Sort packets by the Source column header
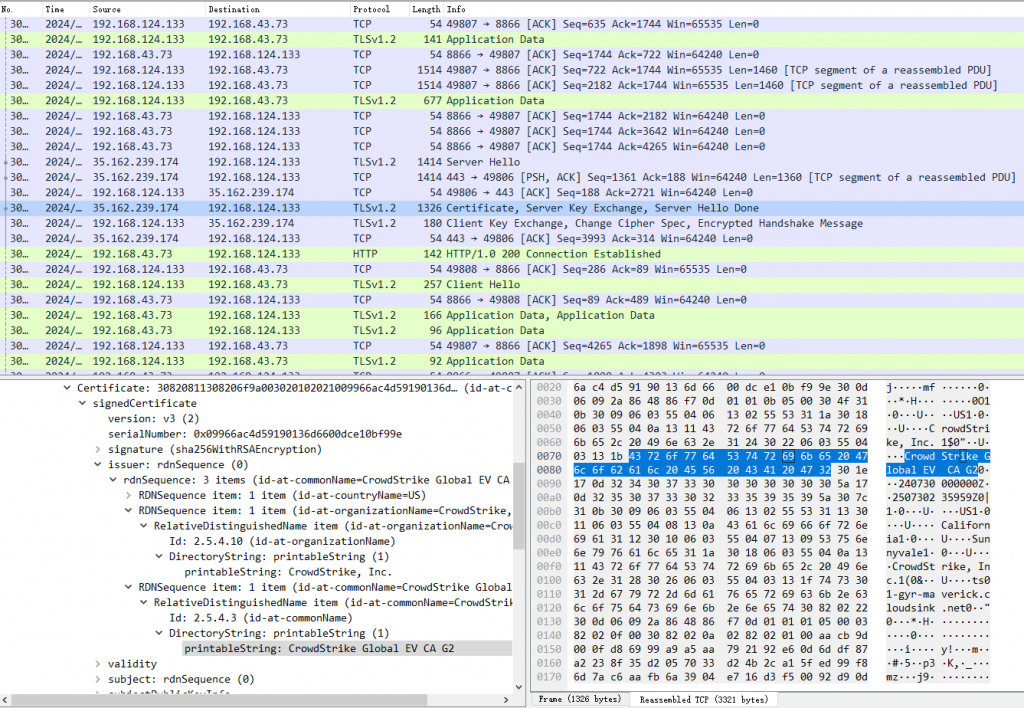Screen dimensions: 1024x708 click(x=106, y=9)
